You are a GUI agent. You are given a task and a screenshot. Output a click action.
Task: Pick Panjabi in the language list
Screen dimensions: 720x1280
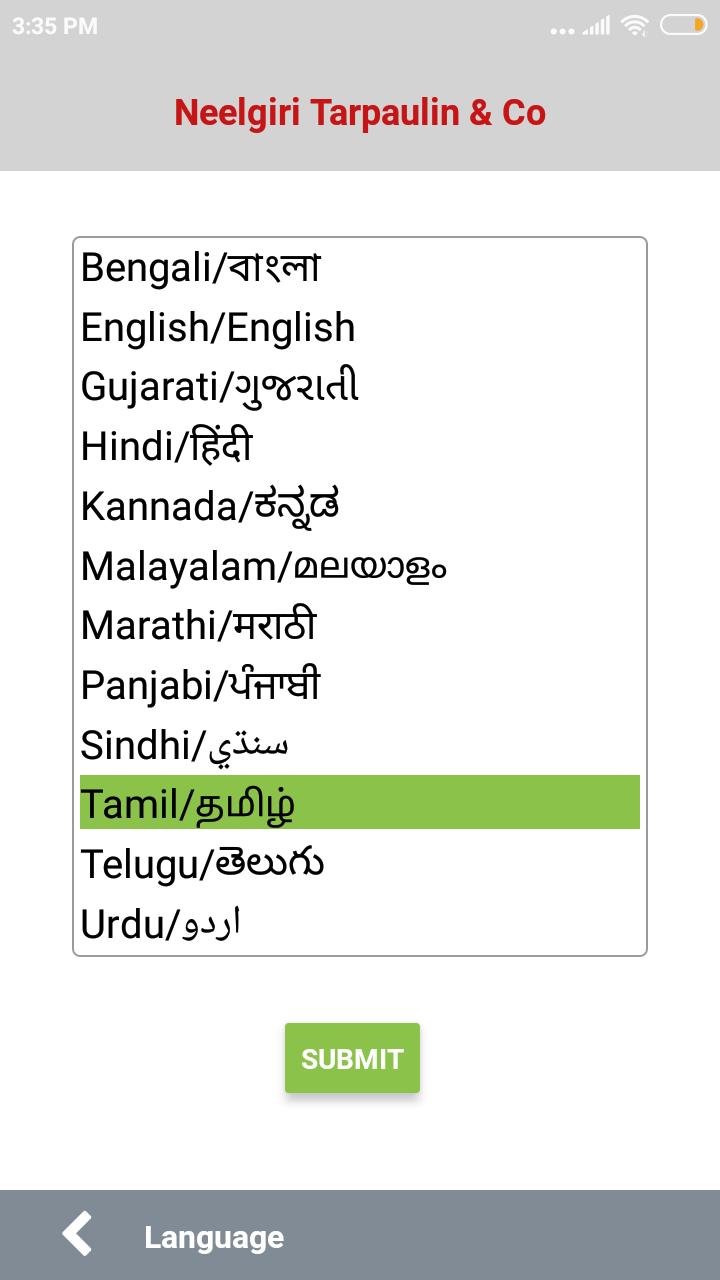click(x=200, y=685)
